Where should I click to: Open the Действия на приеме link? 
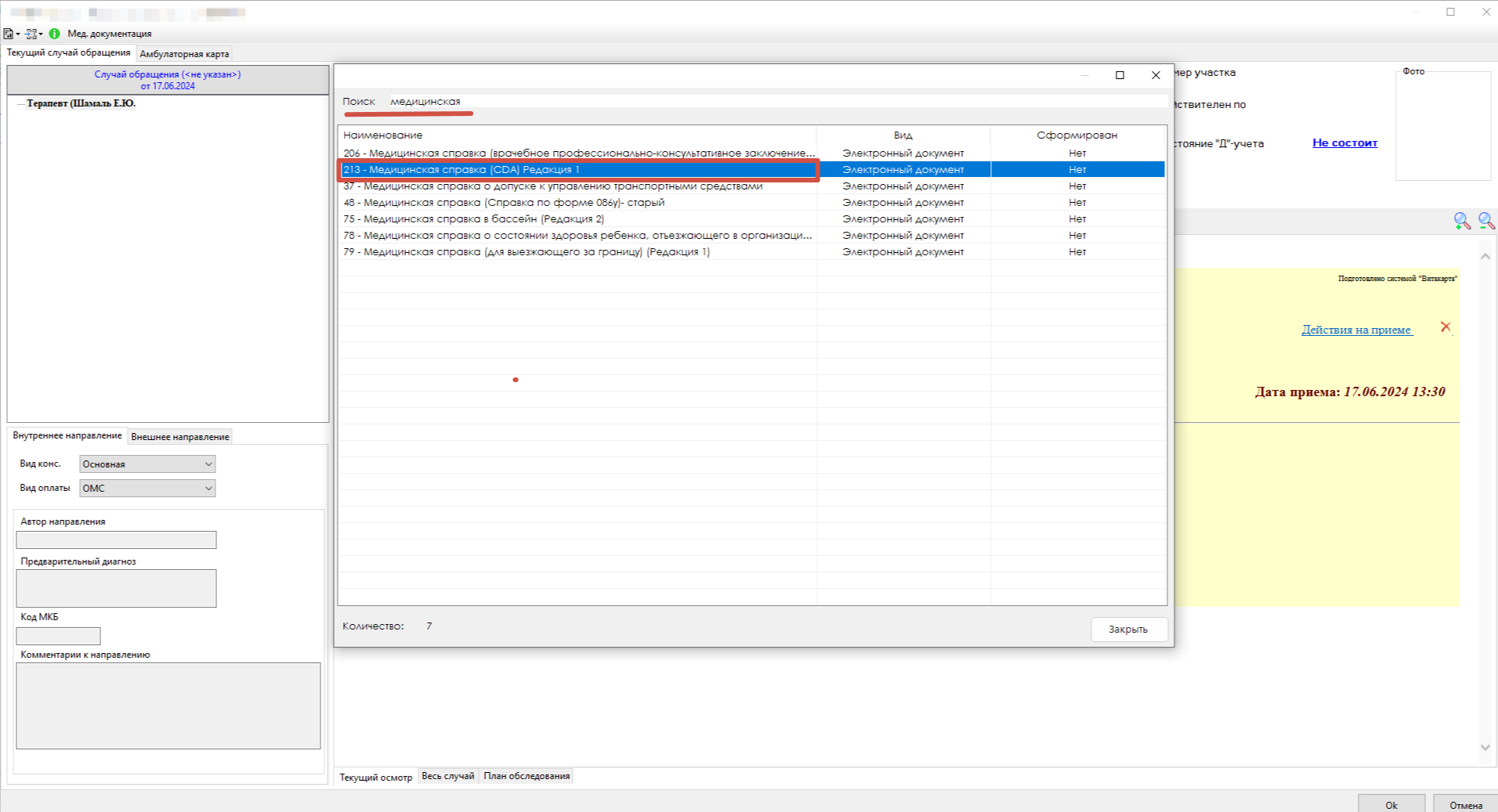click(1357, 330)
